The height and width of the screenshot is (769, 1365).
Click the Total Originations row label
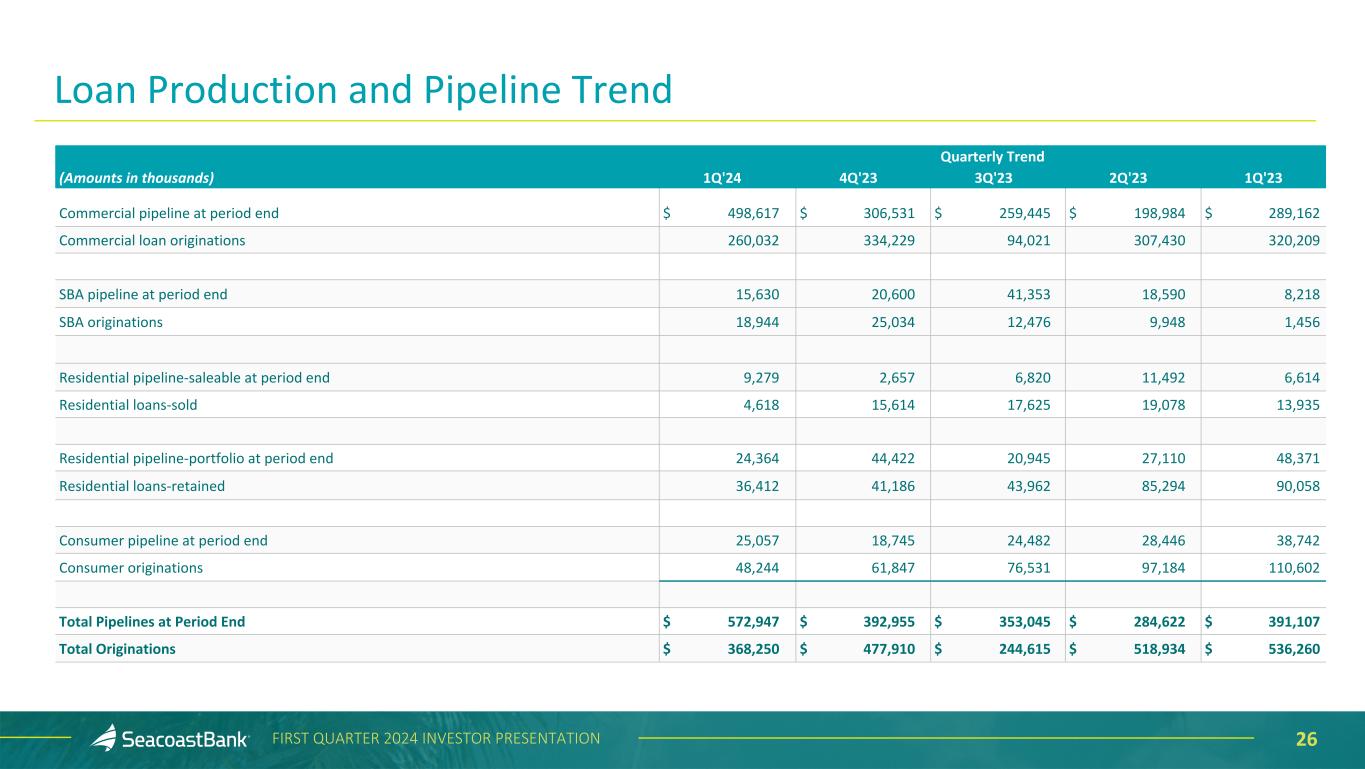[117, 649]
